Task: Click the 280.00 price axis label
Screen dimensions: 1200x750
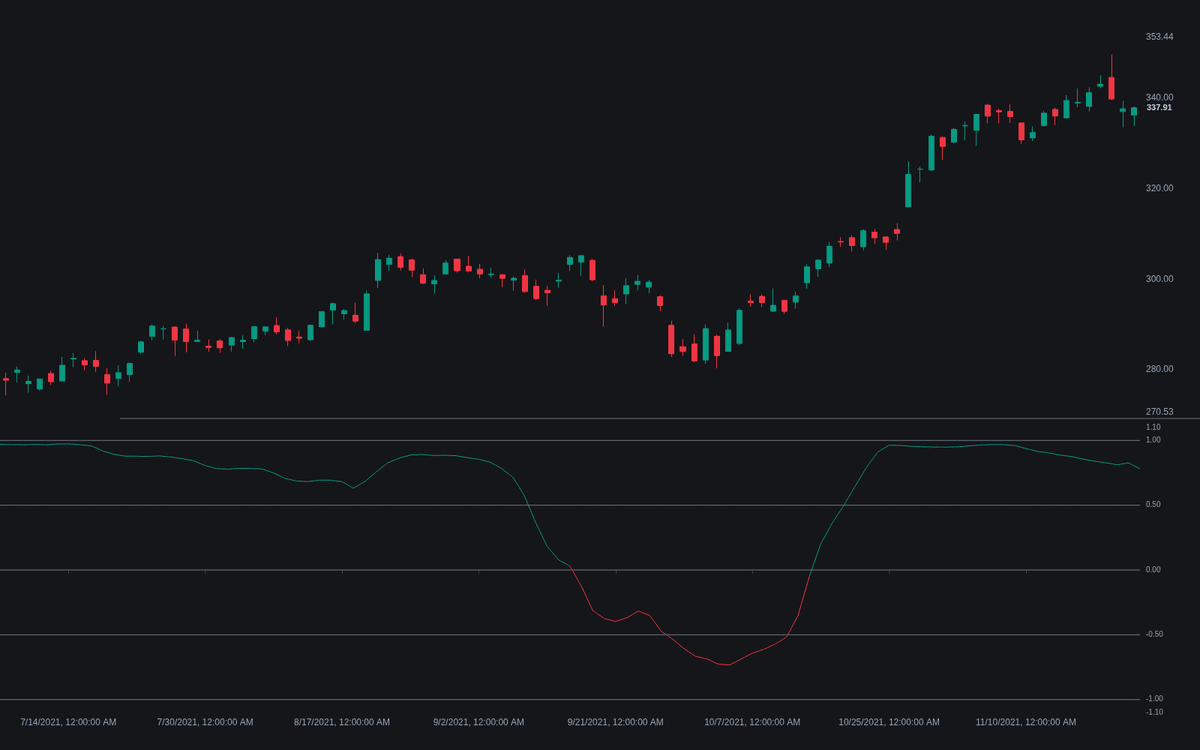Action: [x=1159, y=369]
